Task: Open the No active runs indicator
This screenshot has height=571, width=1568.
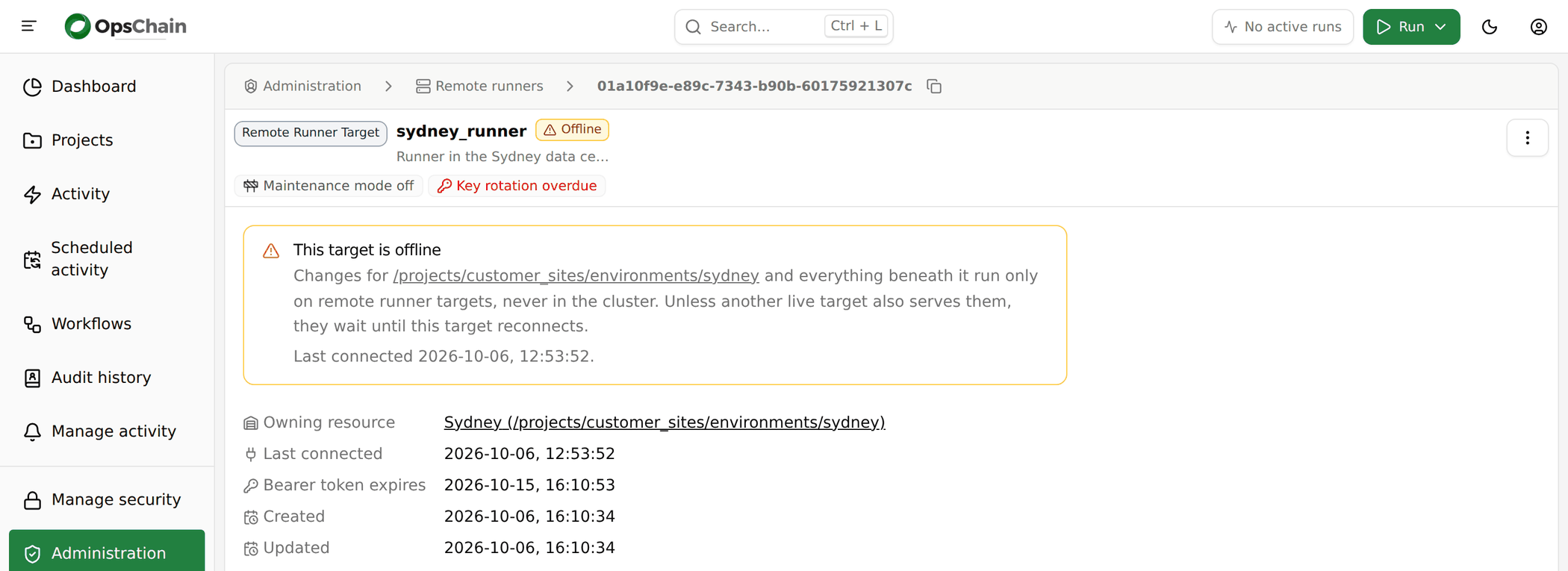Action: 1282,27
